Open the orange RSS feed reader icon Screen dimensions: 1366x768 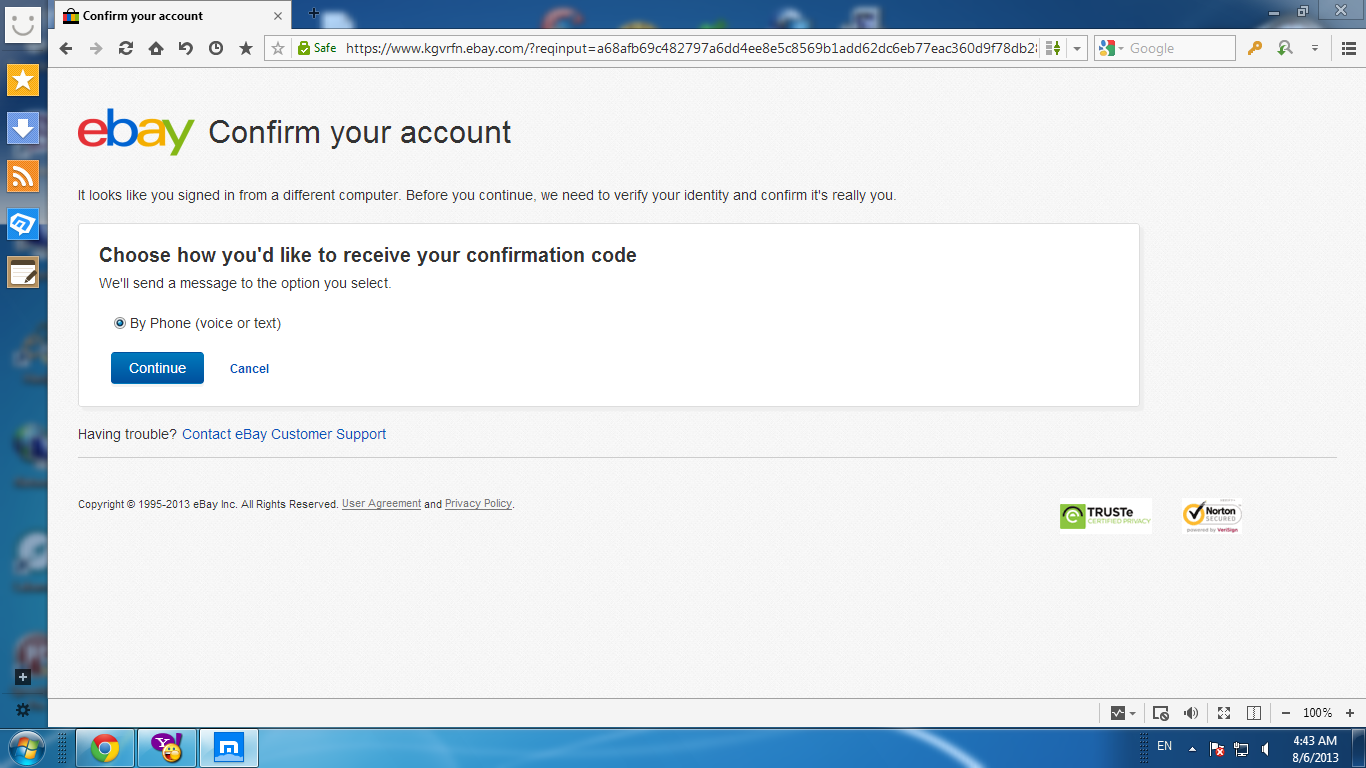pos(22,176)
